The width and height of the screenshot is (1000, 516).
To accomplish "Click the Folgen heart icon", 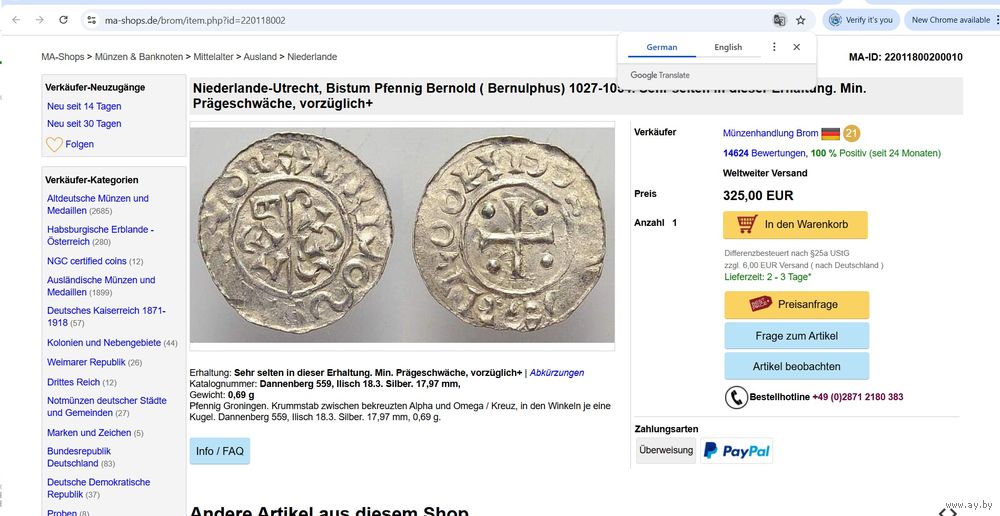I will pos(54,144).
